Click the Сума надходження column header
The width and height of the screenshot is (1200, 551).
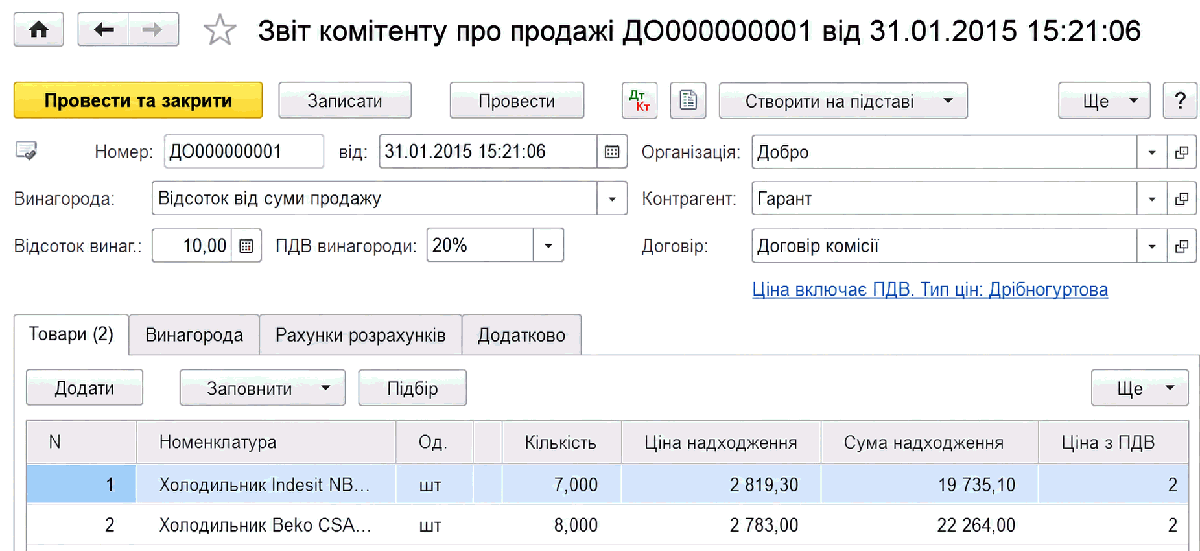point(929,442)
